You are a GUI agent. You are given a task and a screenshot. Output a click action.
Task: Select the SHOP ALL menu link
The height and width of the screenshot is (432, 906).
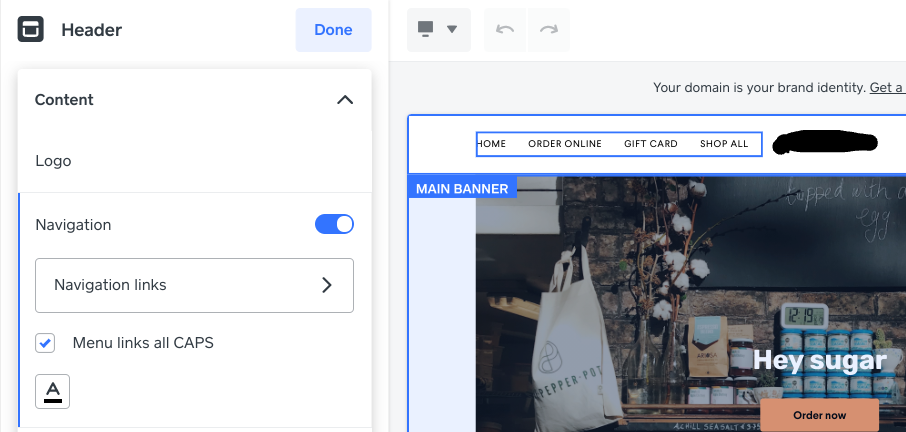click(x=724, y=144)
